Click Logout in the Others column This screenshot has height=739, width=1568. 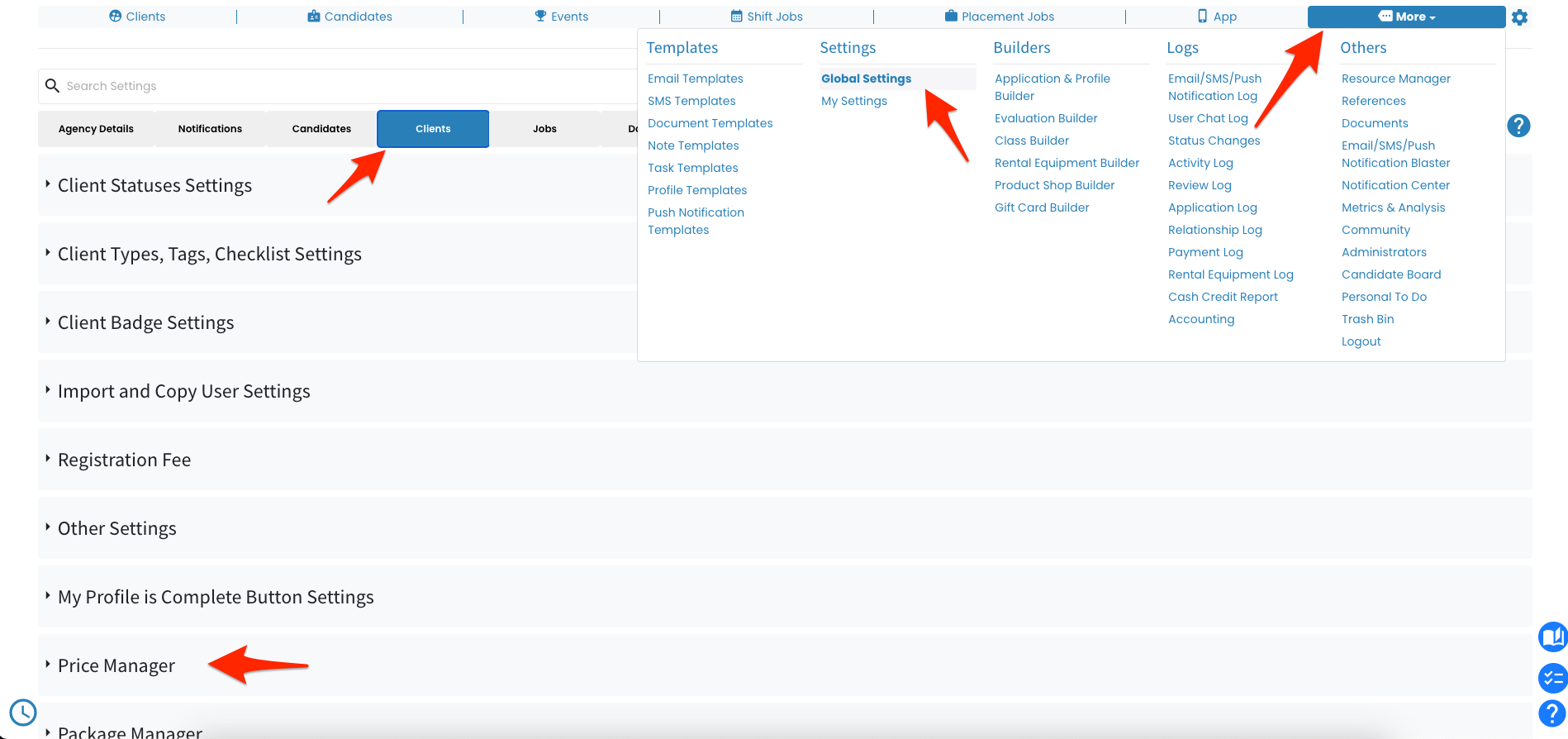(1361, 341)
